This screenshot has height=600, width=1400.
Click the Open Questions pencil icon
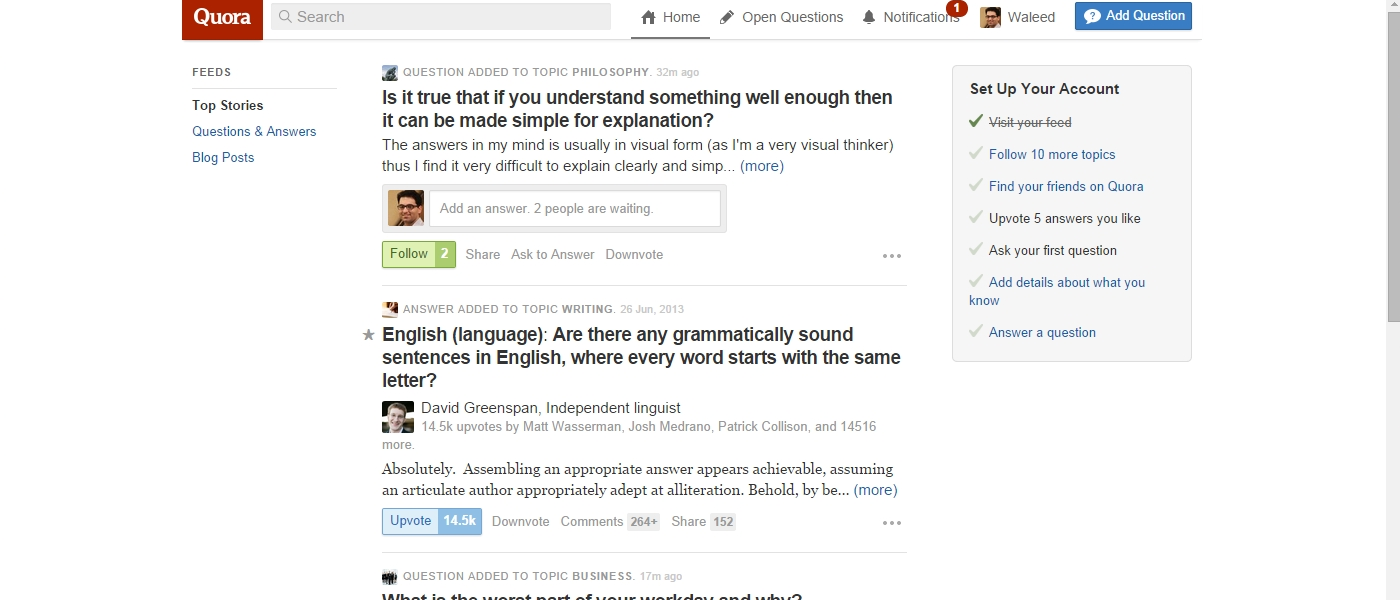[x=727, y=17]
